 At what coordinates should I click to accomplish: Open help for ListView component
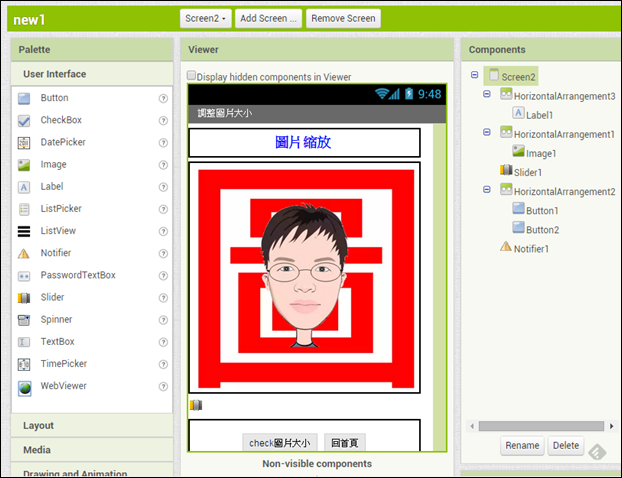point(163,231)
